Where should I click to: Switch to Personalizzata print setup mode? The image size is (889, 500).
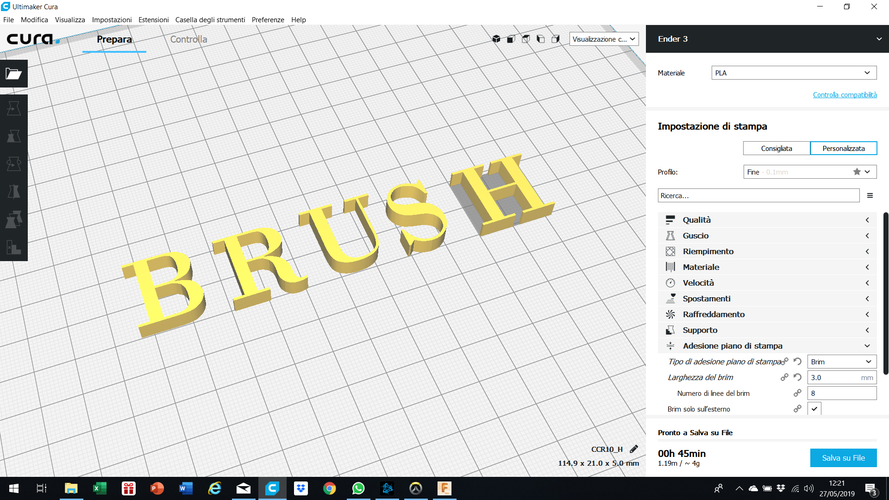[x=844, y=149]
